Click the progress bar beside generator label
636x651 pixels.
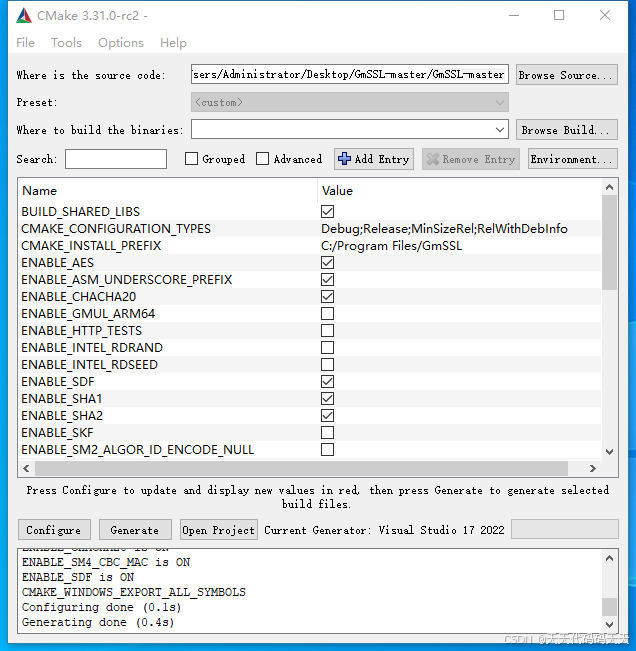tap(565, 529)
